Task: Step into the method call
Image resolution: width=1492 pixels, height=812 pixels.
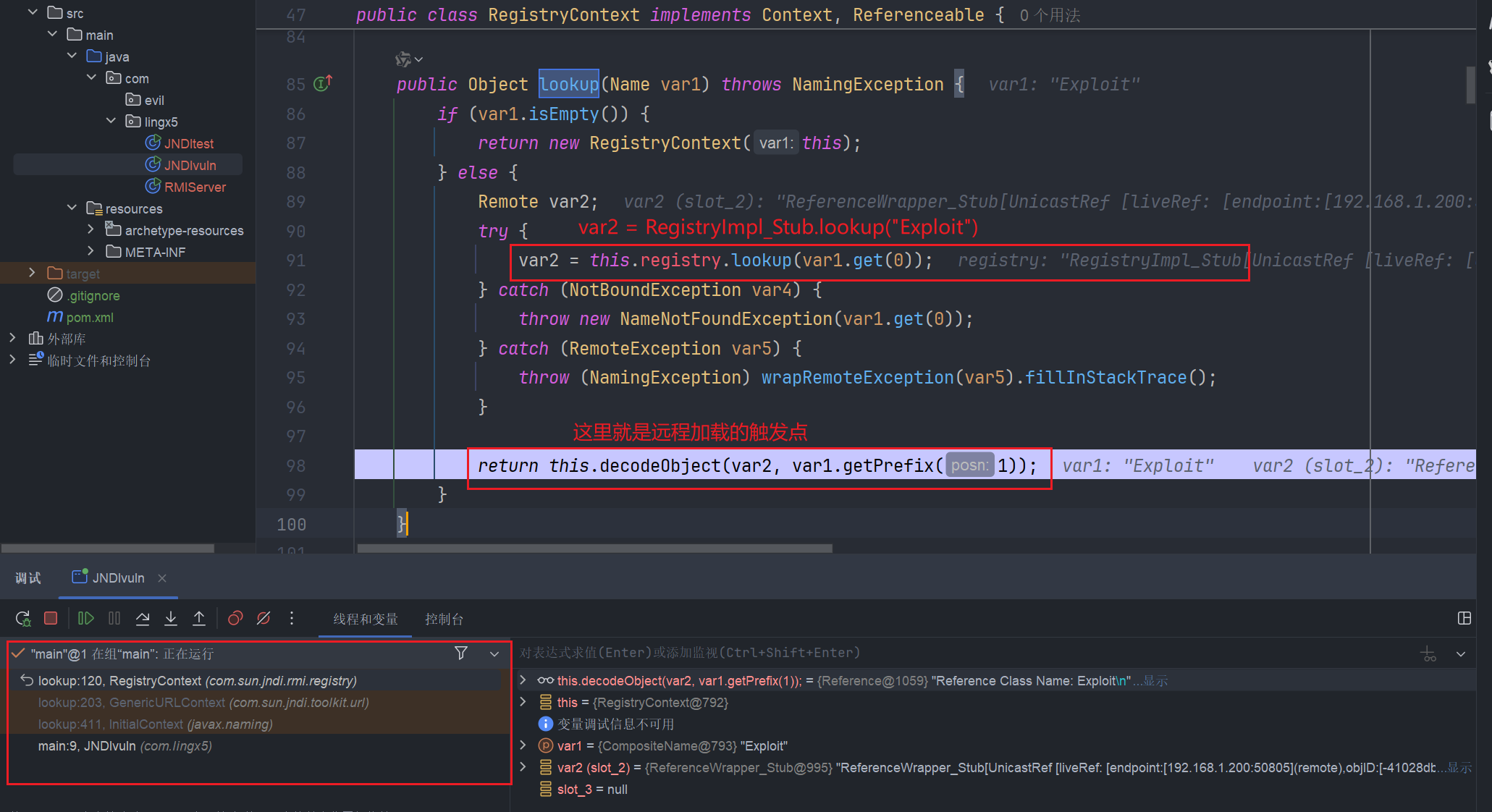Action: coord(171,619)
